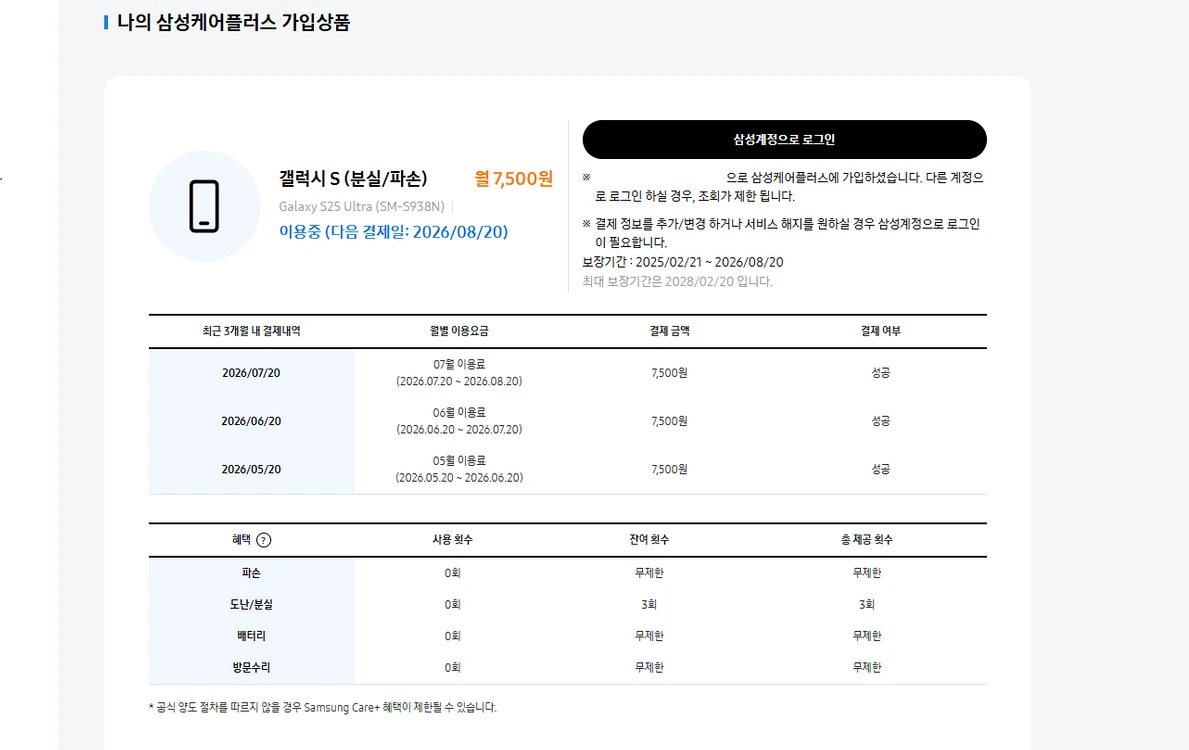The height and width of the screenshot is (750, 1189).
Task: Click the Galaxy S25 Ultra (SM-S938N) model text
Action: (362, 206)
